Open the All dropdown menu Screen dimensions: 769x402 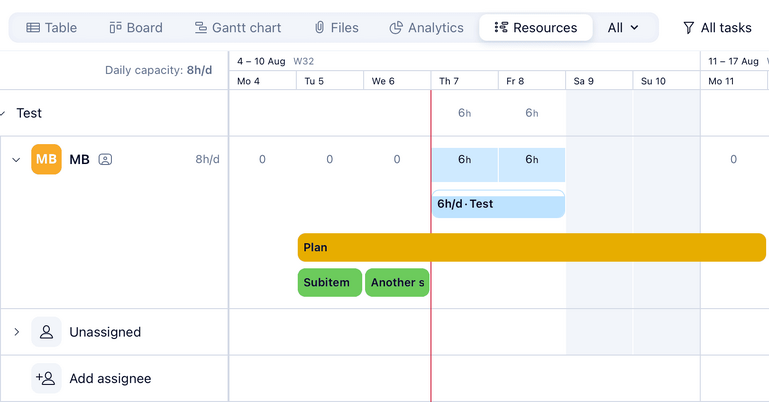623,28
